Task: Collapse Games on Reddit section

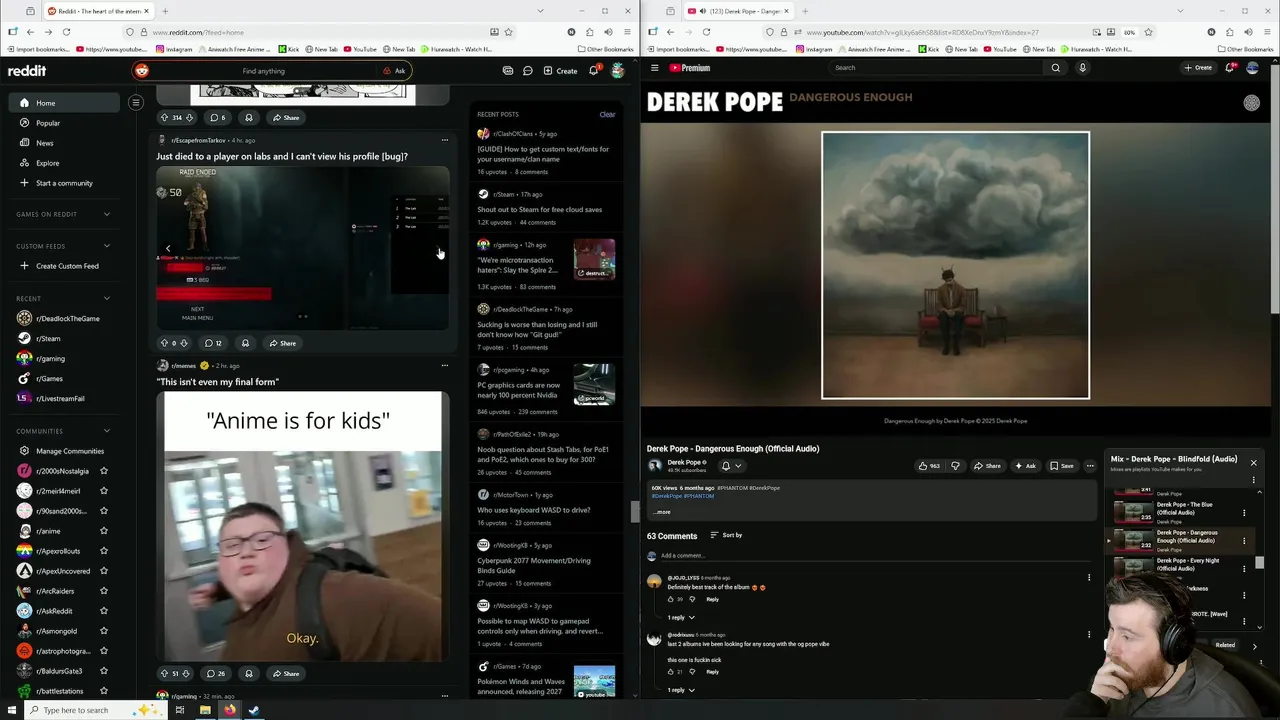Action: click(107, 214)
